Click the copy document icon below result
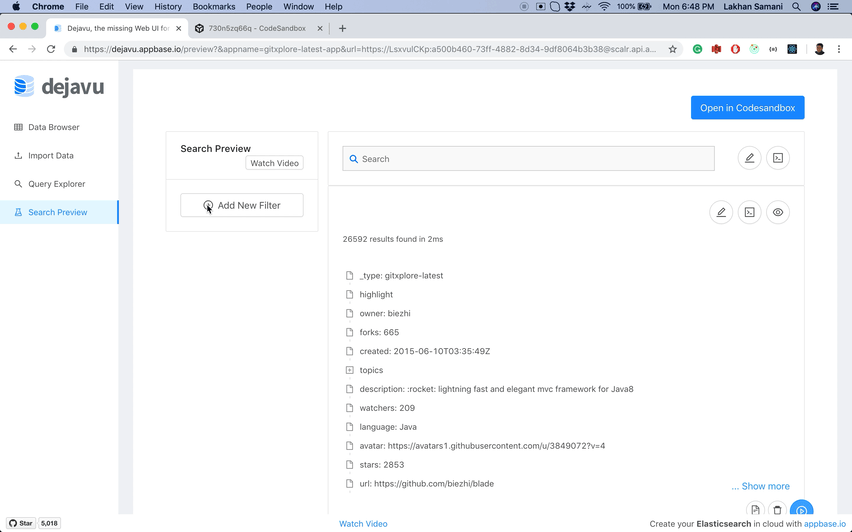The image size is (852, 532). click(x=755, y=510)
